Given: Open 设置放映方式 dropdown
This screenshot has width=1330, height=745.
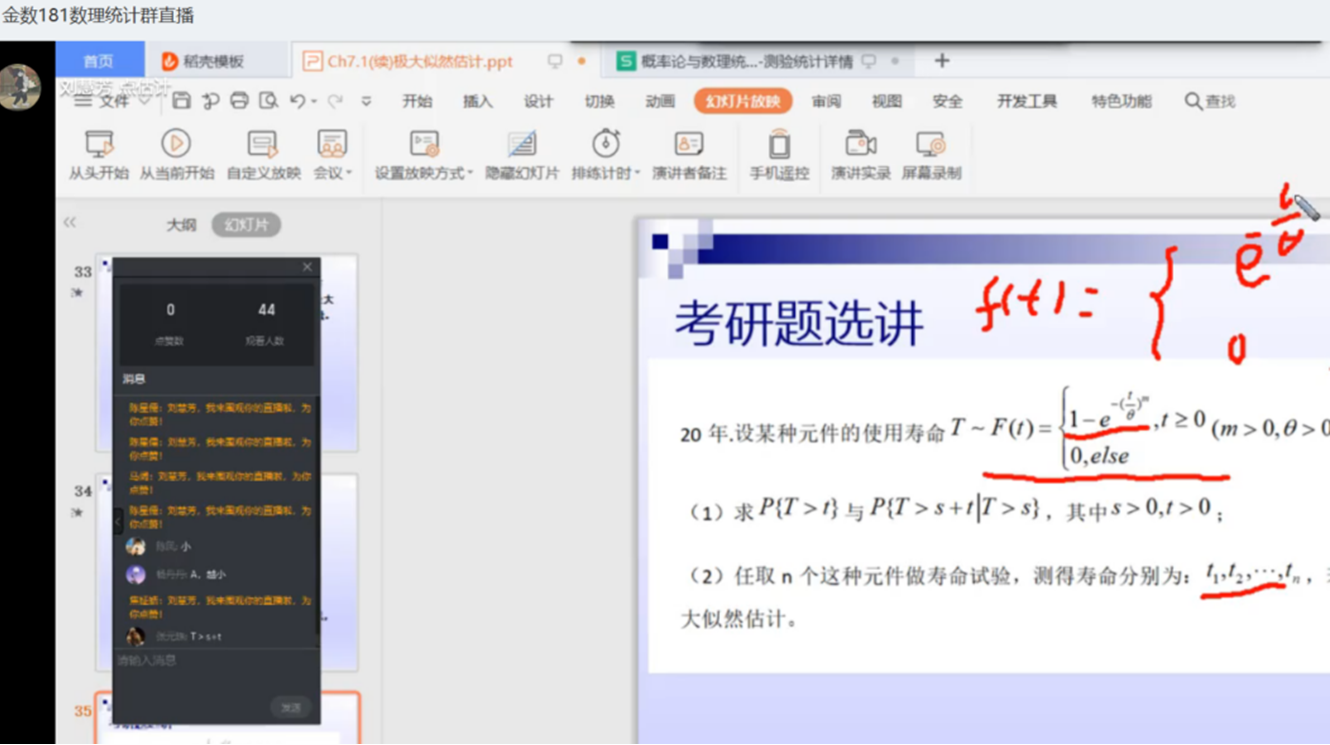Looking at the screenshot, I should (x=470, y=173).
